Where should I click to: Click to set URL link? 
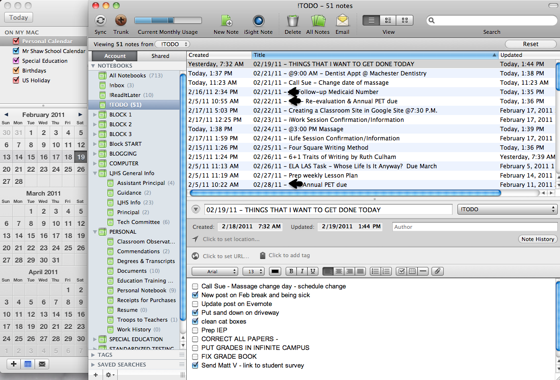226,256
